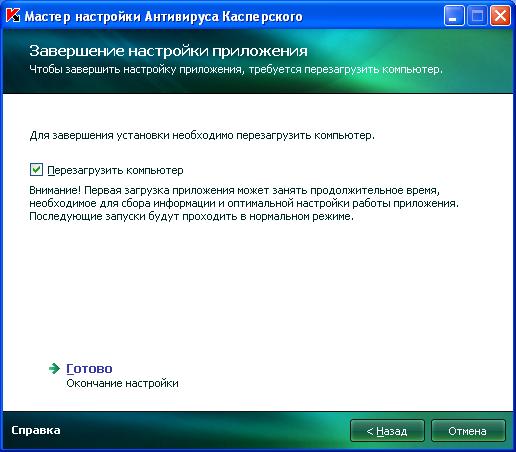This screenshot has height=452, width=516.
Task: Minimize the Kaspersky setup wizard window
Action: point(453,16)
